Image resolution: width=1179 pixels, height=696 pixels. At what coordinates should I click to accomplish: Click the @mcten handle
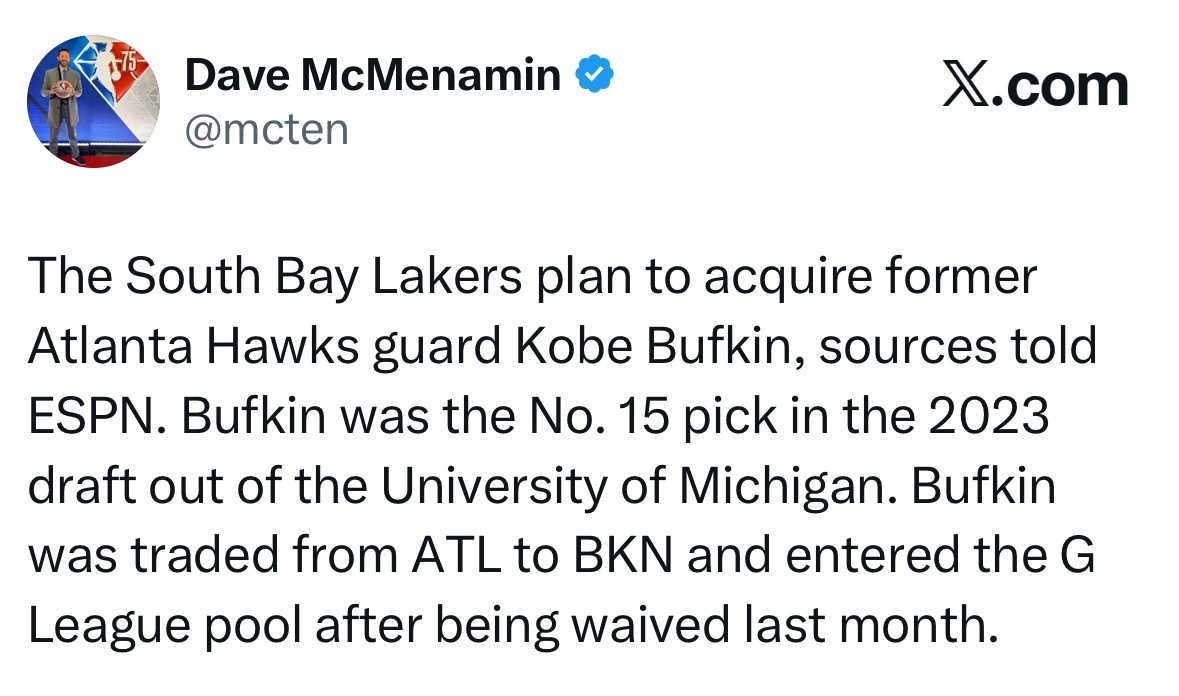click(x=267, y=129)
